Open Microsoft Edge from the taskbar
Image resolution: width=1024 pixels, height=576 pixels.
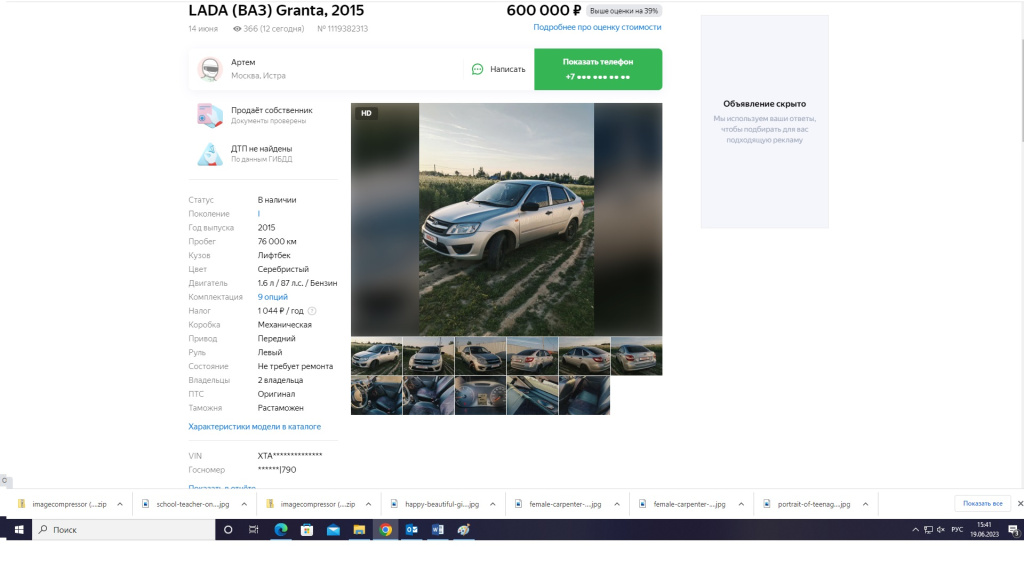coord(281,530)
